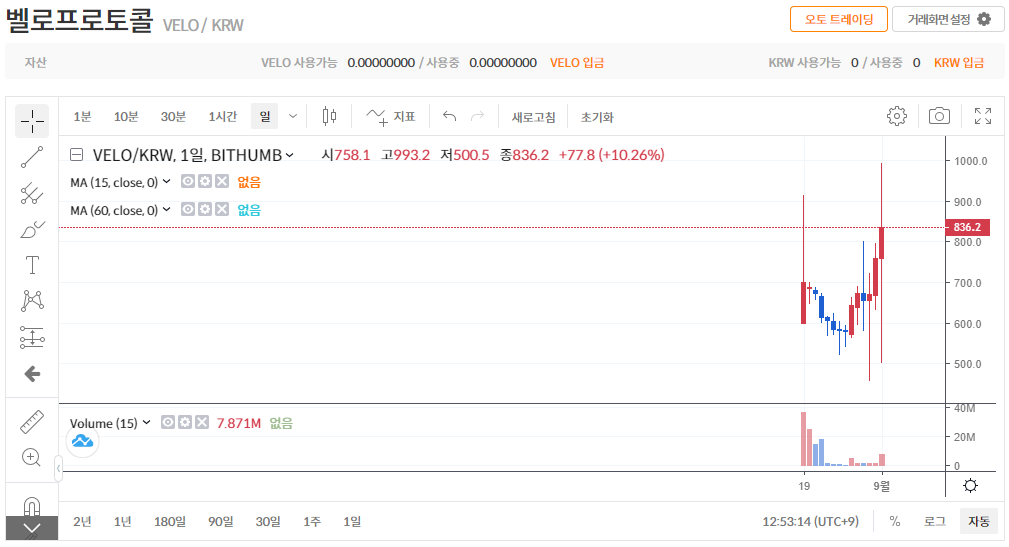The image size is (1009, 547).
Task: Expand MA (15, close, 0) dropdown
Action: [x=167, y=181]
